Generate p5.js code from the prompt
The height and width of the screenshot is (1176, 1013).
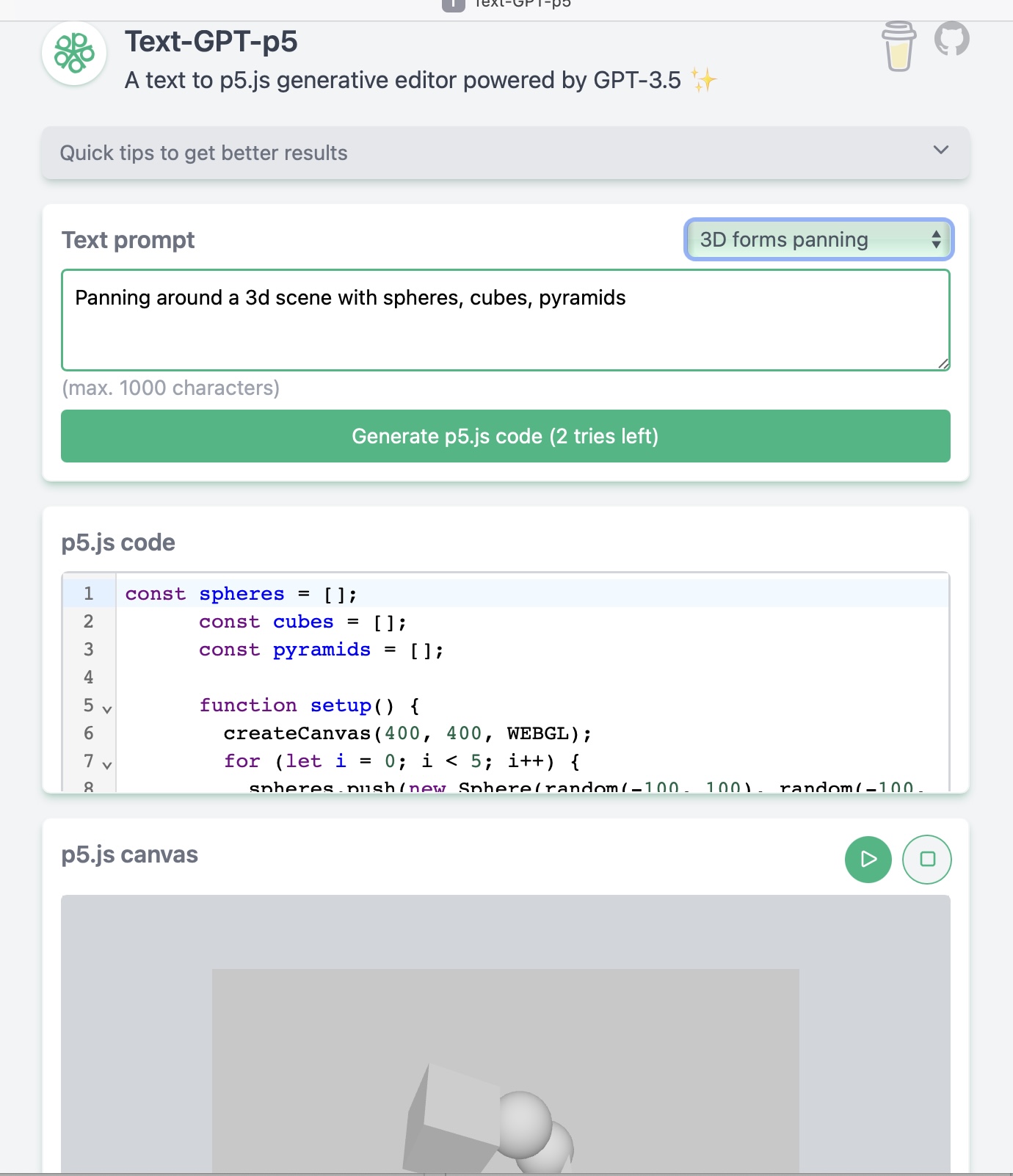coord(506,436)
